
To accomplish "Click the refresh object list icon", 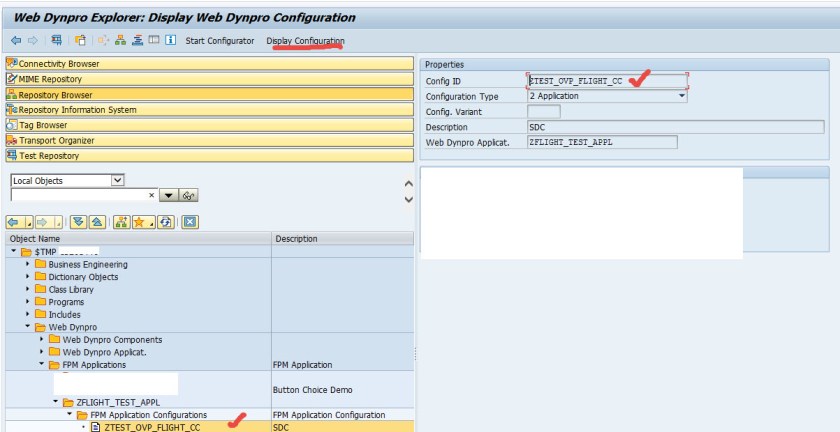I will coord(165,222).
